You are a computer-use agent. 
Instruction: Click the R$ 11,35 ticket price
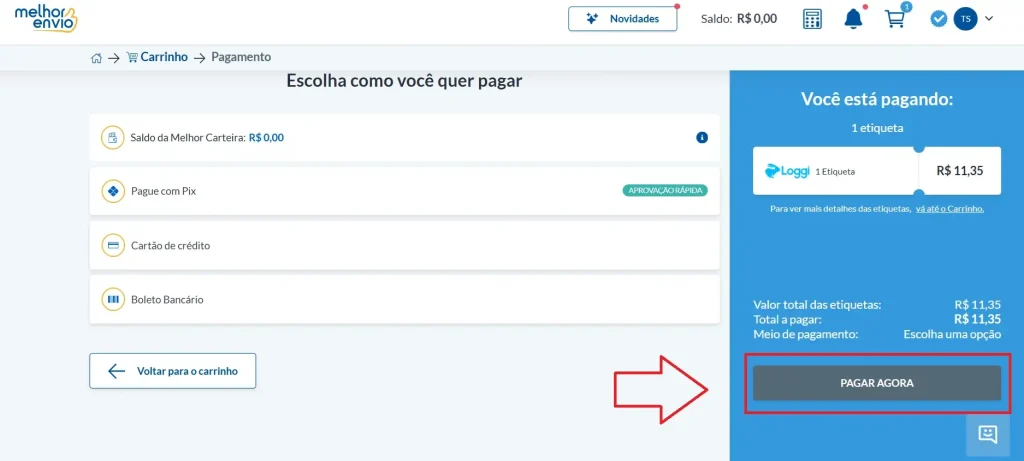point(959,171)
